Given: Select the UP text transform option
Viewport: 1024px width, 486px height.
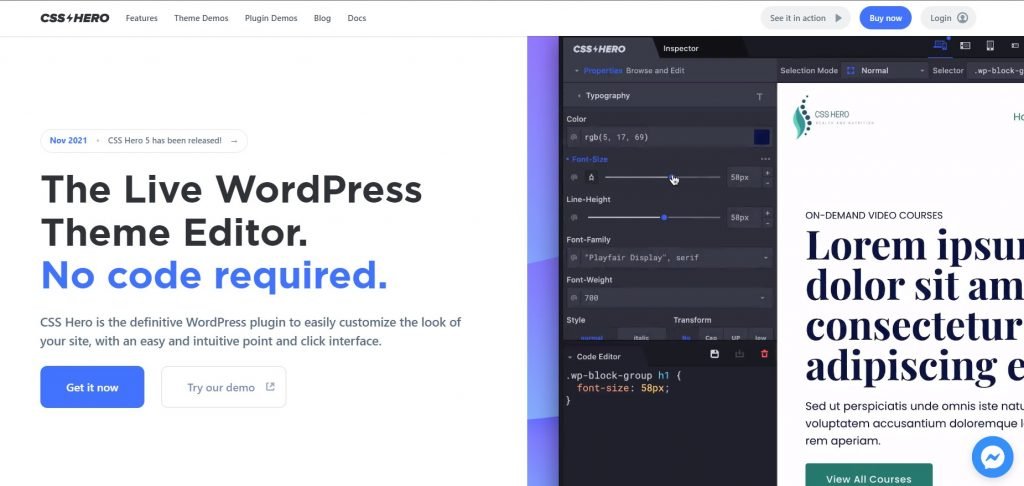Looking at the screenshot, I should click(x=736, y=338).
